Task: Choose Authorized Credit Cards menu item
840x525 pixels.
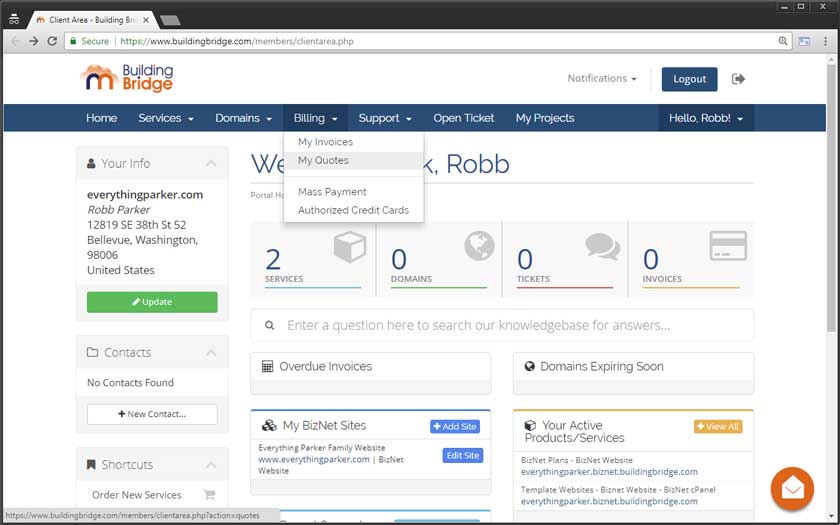Action: point(354,210)
